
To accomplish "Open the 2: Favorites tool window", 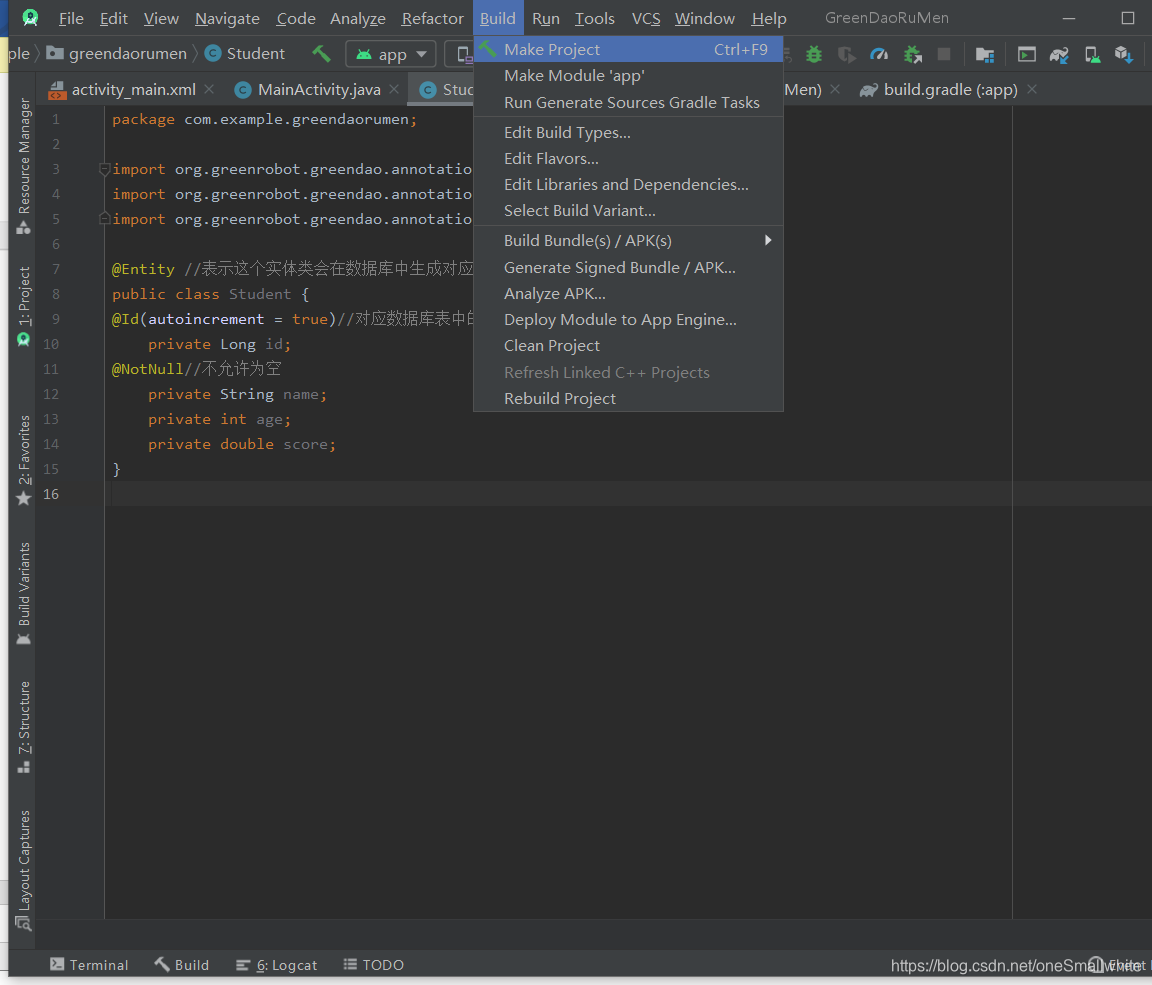I will (x=24, y=460).
